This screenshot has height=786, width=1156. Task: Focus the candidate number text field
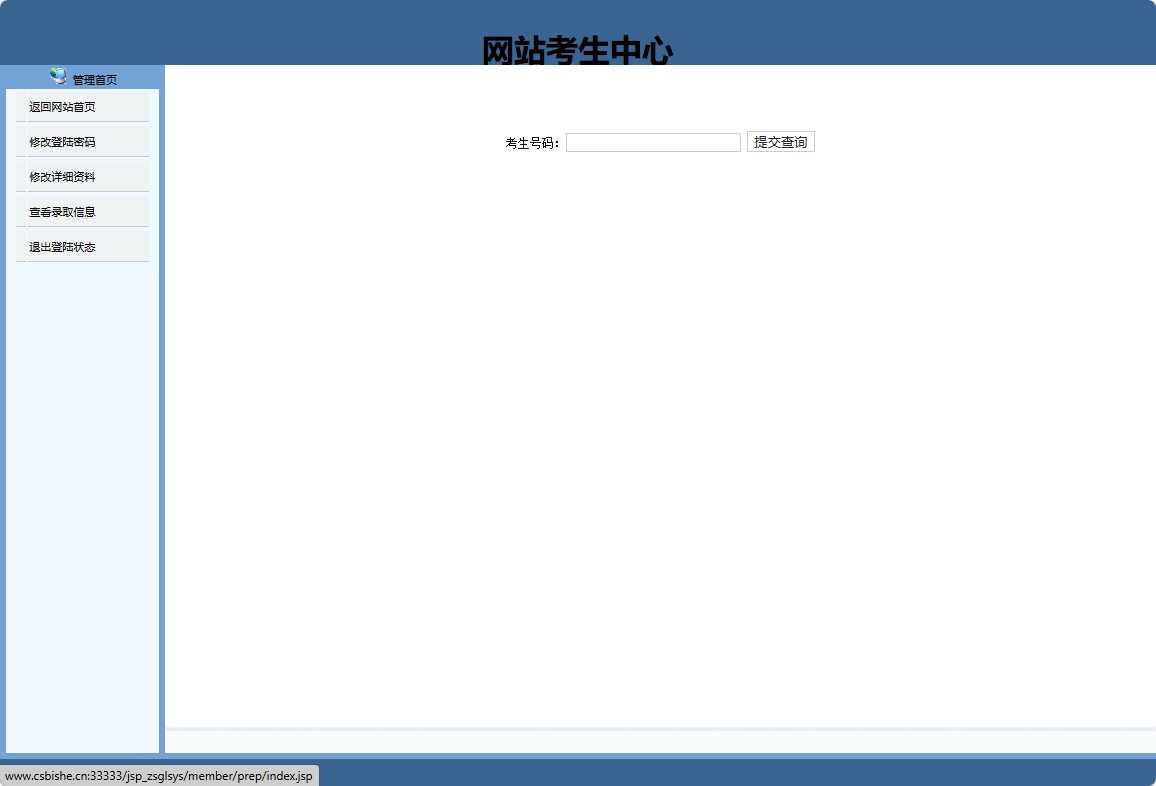coord(652,142)
